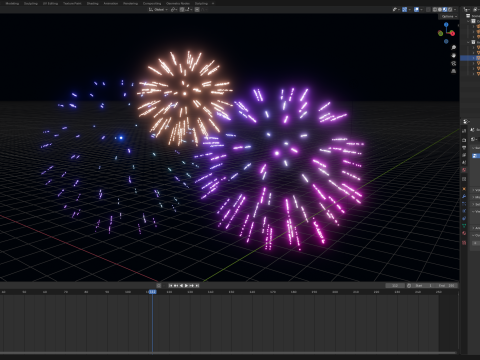
Task: Switch to the Animation workspace tab
Action: [111, 3]
